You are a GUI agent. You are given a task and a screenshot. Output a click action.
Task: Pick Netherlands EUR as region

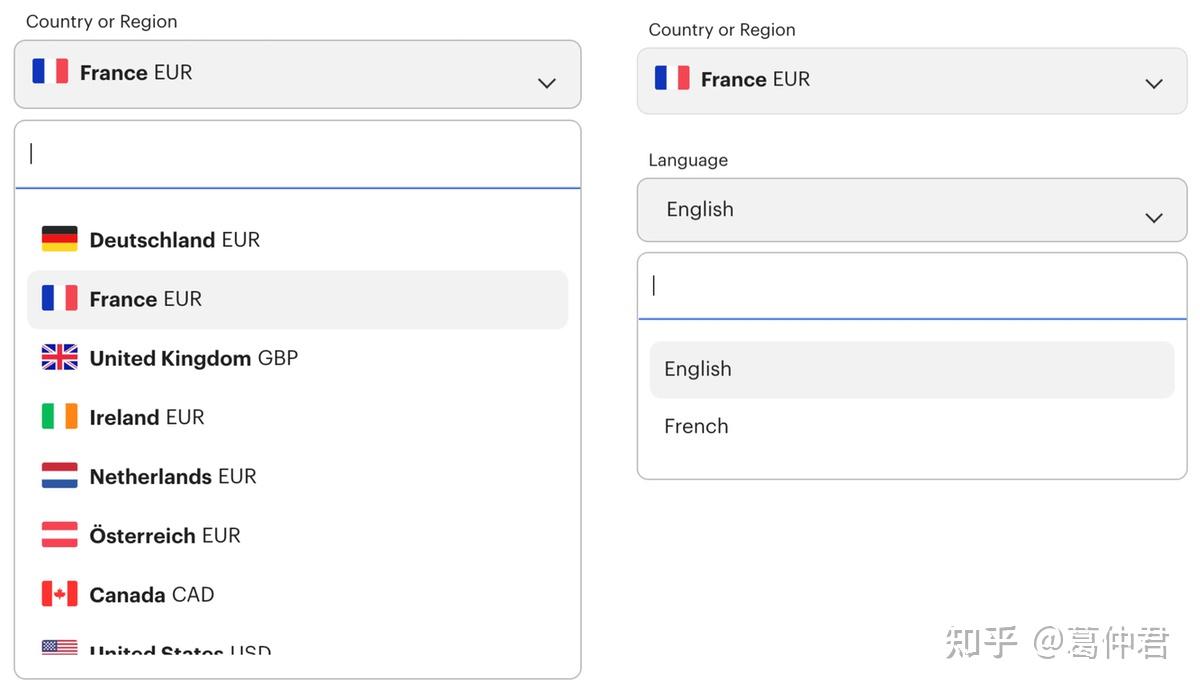click(173, 476)
